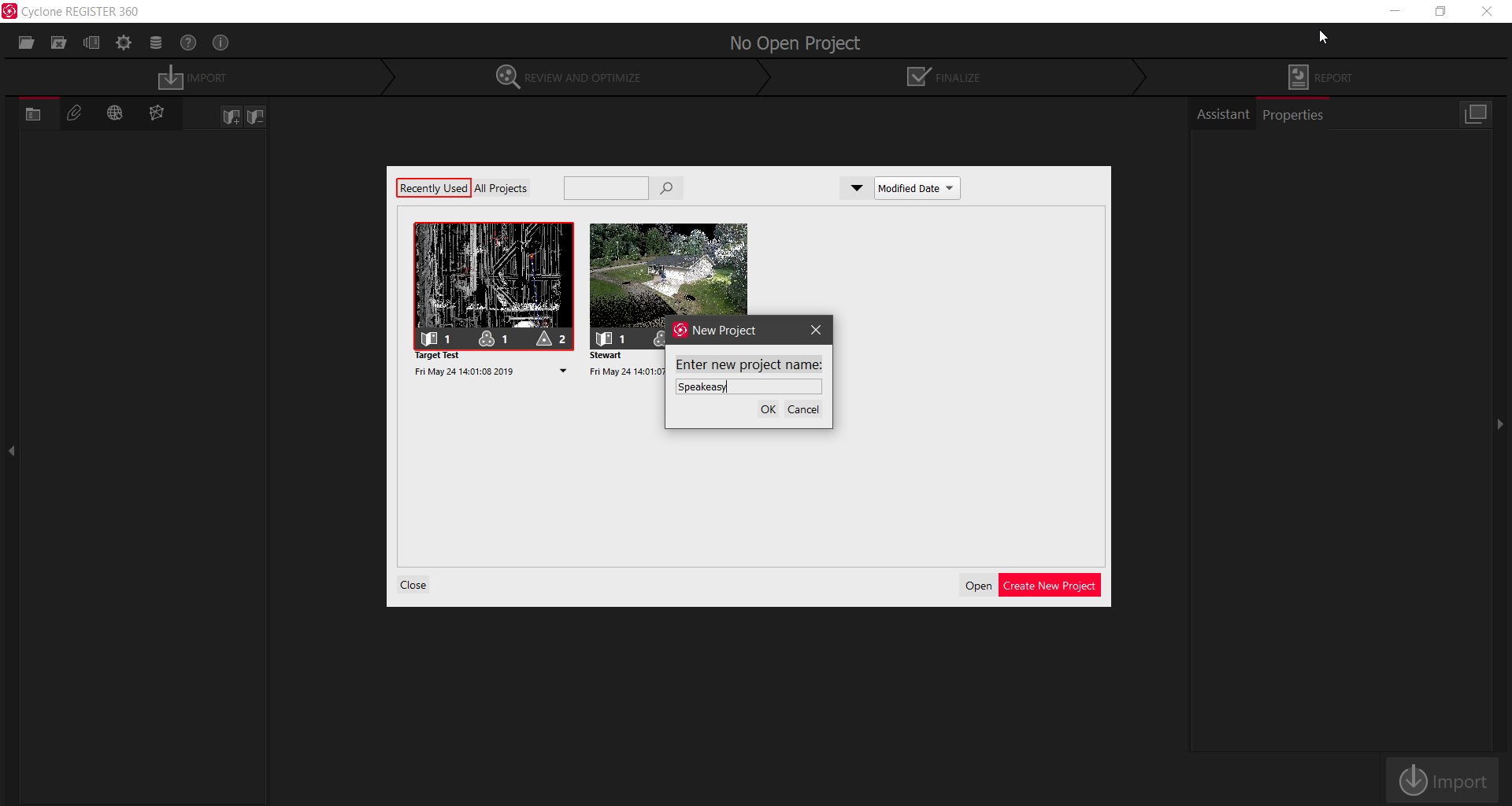Click the Target Test project name
Image resolution: width=1512 pixels, height=806 pixels.
[x=437, y=355]
